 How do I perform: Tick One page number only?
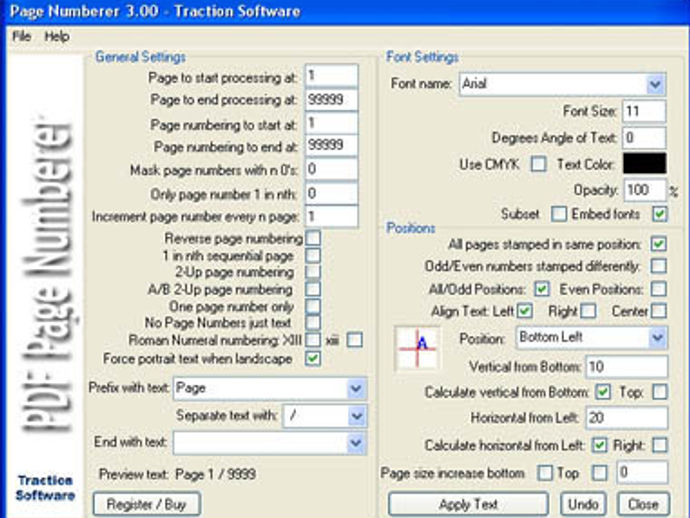(x=313, y=306)
